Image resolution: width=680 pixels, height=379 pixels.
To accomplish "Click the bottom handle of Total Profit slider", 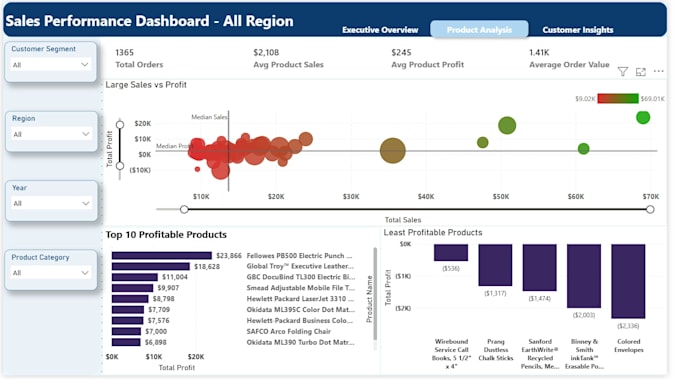I will coord(120,166).
